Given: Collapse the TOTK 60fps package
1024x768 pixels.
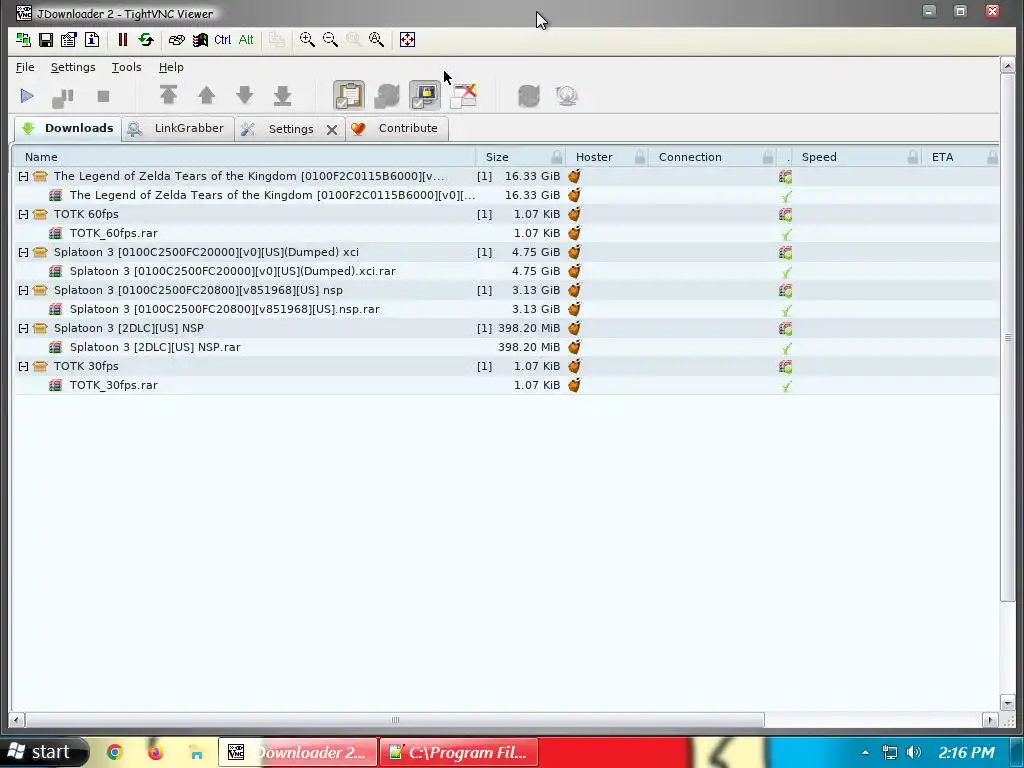Looking at the screenshot, I should click(24, 214).
